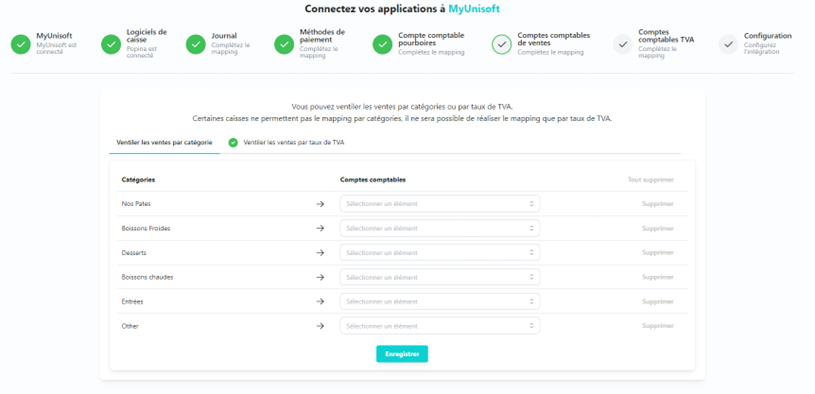The image size is (815, 394).
Task: Expand the Boissons chaudes account selector
Action: tap(440, 277)
